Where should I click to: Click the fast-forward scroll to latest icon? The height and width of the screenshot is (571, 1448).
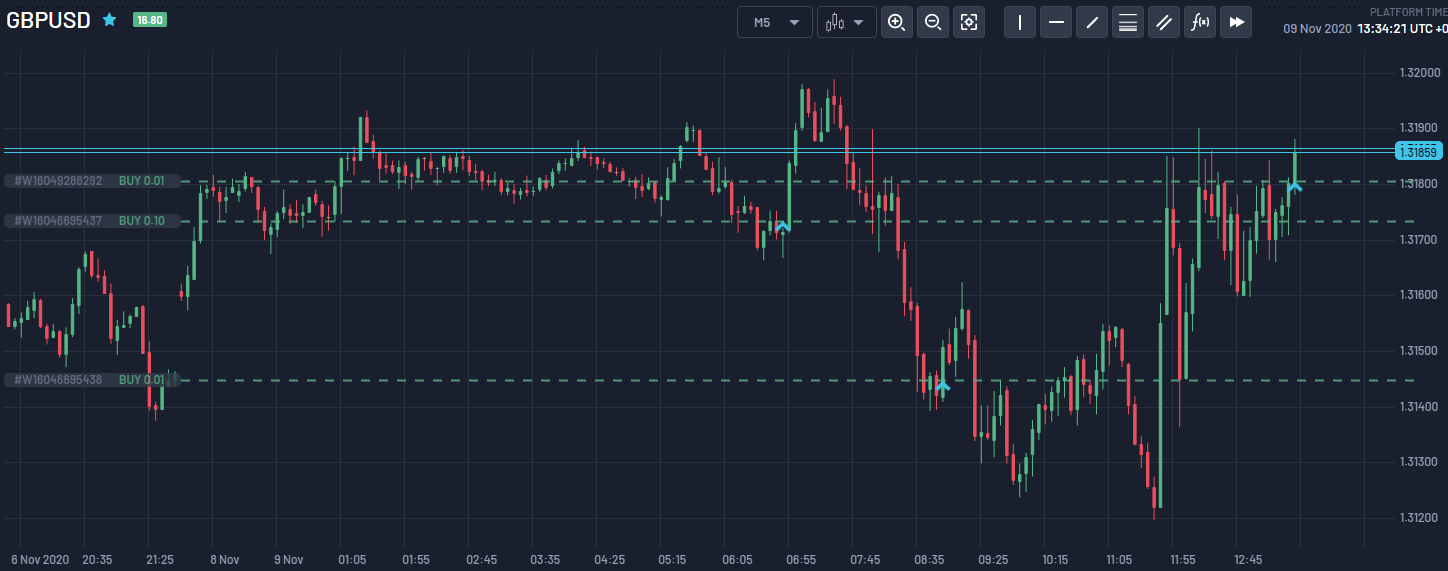click(x=1236, y=22)
